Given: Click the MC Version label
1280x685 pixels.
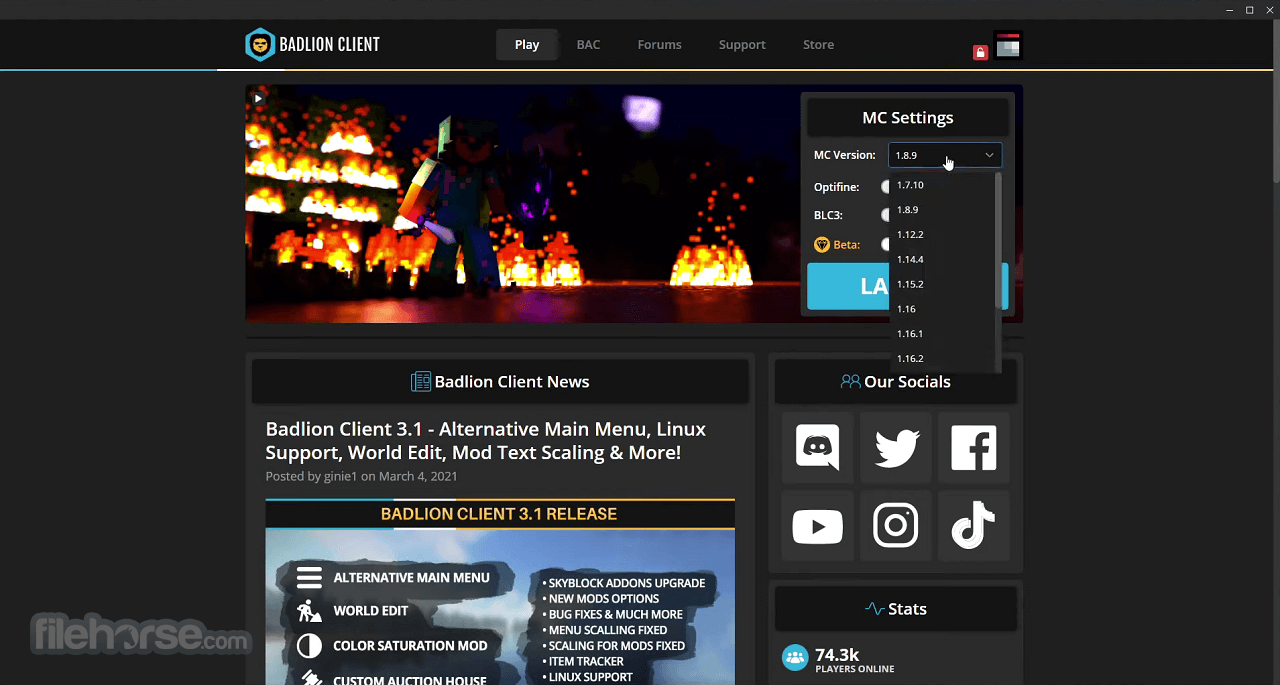Looking at the screenshot, I should (845, 155).
